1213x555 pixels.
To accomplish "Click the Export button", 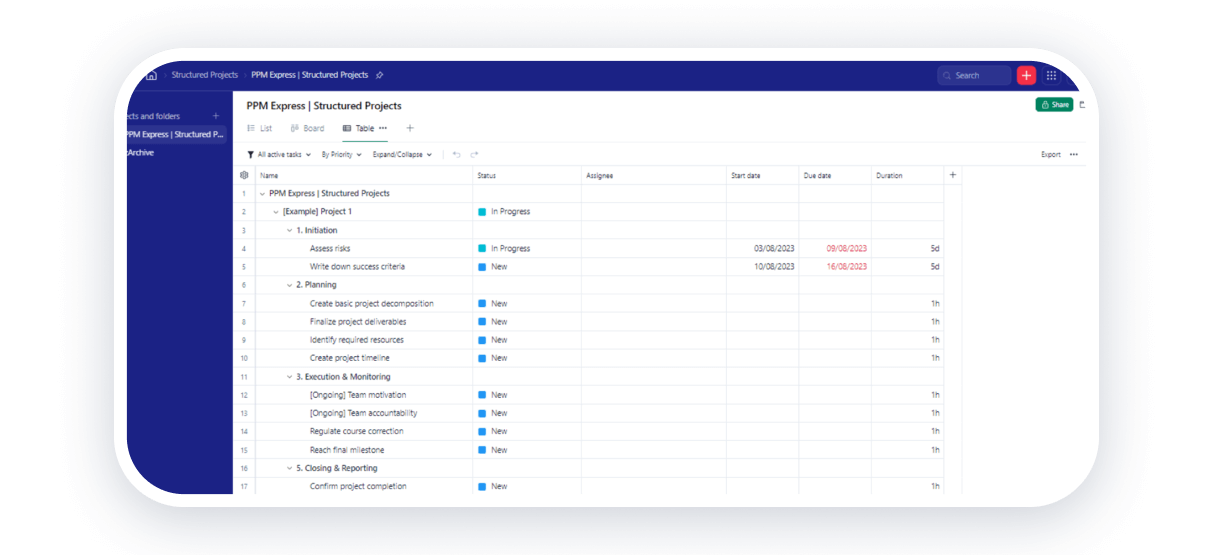I will (1050, 155).
